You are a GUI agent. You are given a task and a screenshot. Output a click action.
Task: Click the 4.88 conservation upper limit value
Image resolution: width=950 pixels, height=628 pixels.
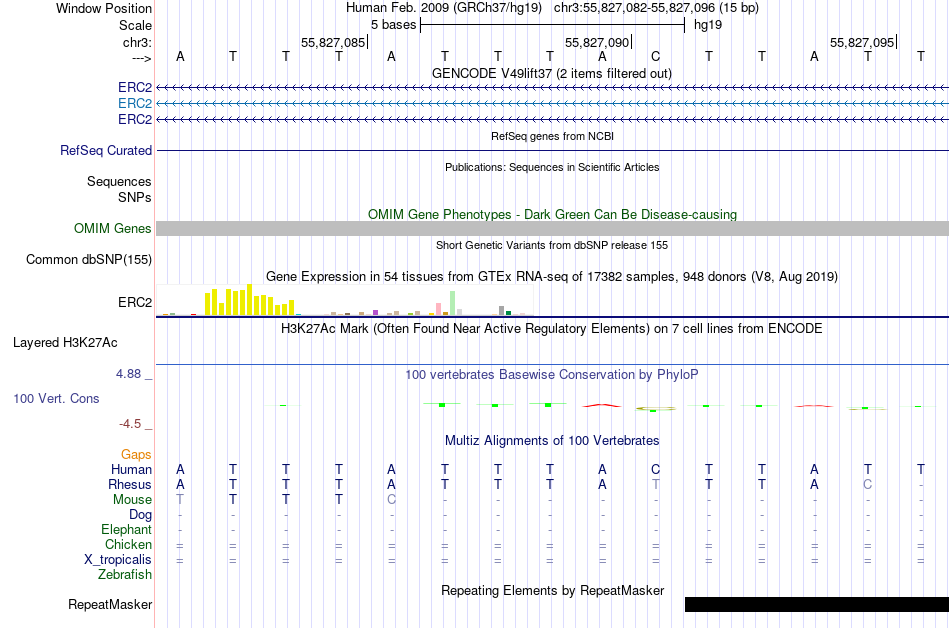(128, 374)
